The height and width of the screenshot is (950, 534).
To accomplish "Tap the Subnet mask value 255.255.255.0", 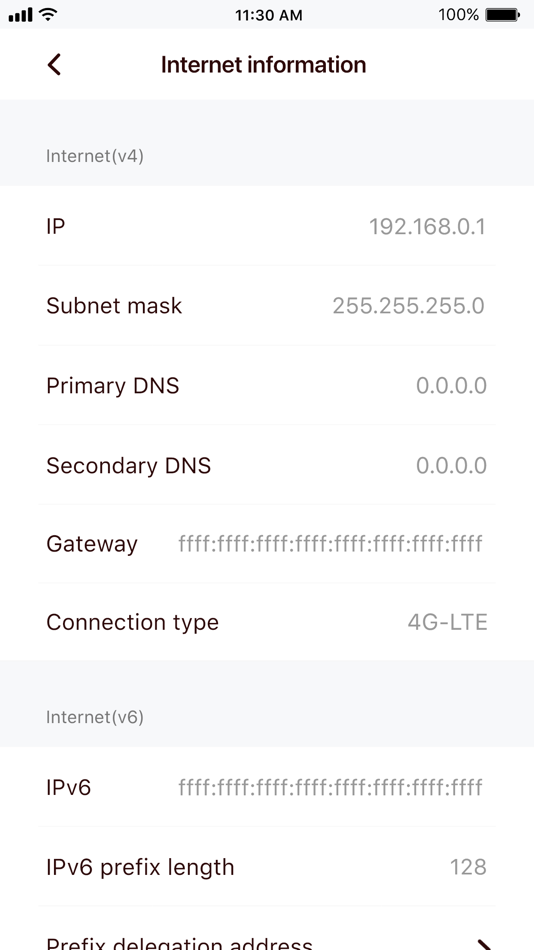I will click(x=409, y=306).
